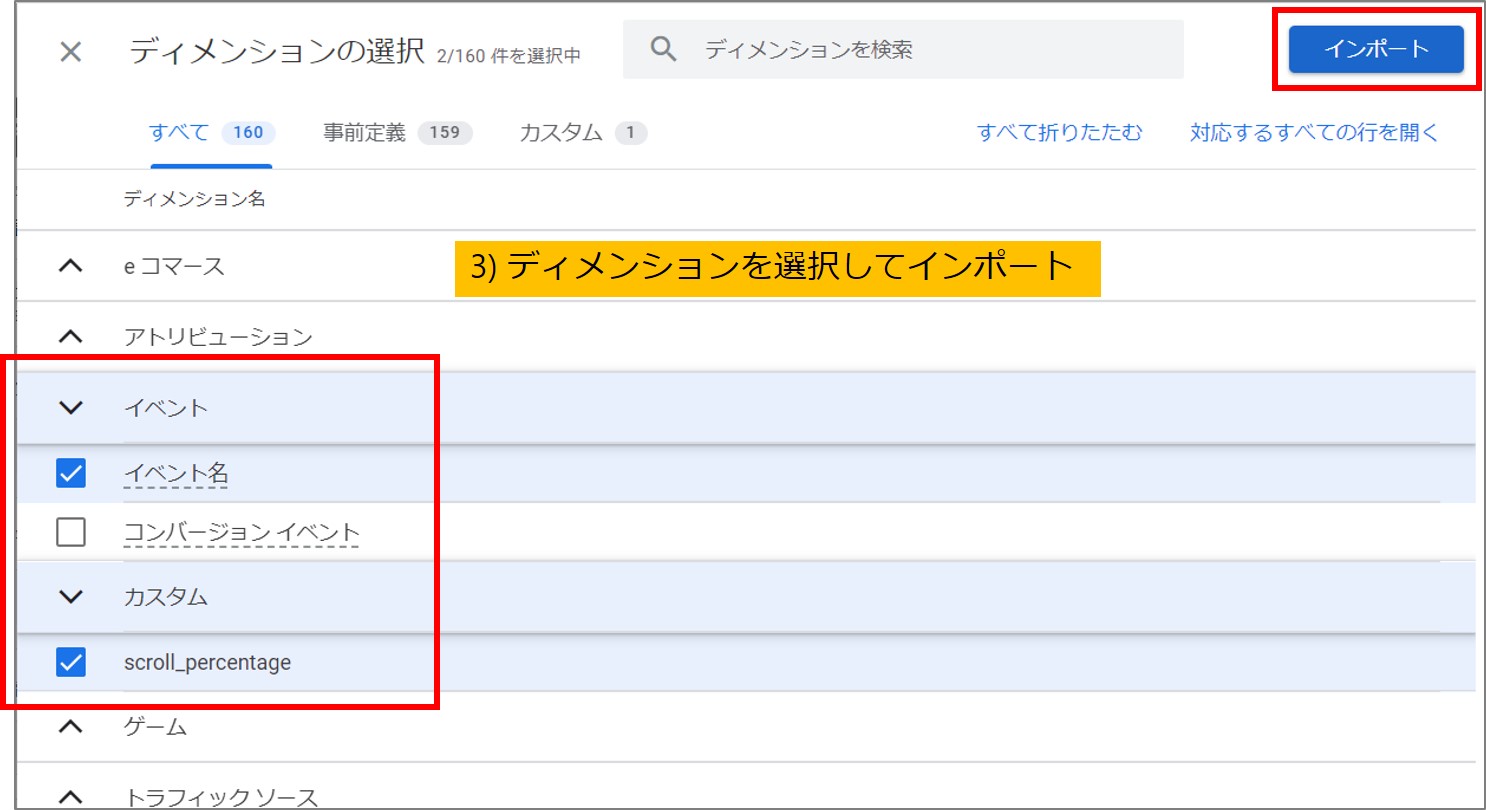Click the e コマース group name
This screenshot has width=1486, height=810.
click(x=174, y=267)
